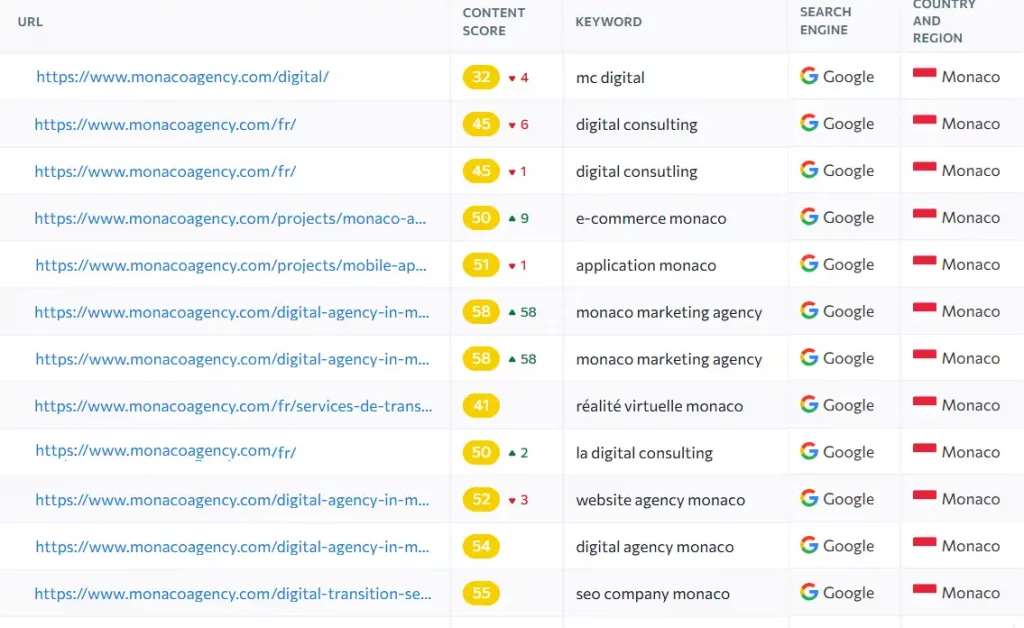This screenshot has height=628, width=1024.
Task: Click the 'Monaco' country text in seo company monaco row
Action: [970, 593]
